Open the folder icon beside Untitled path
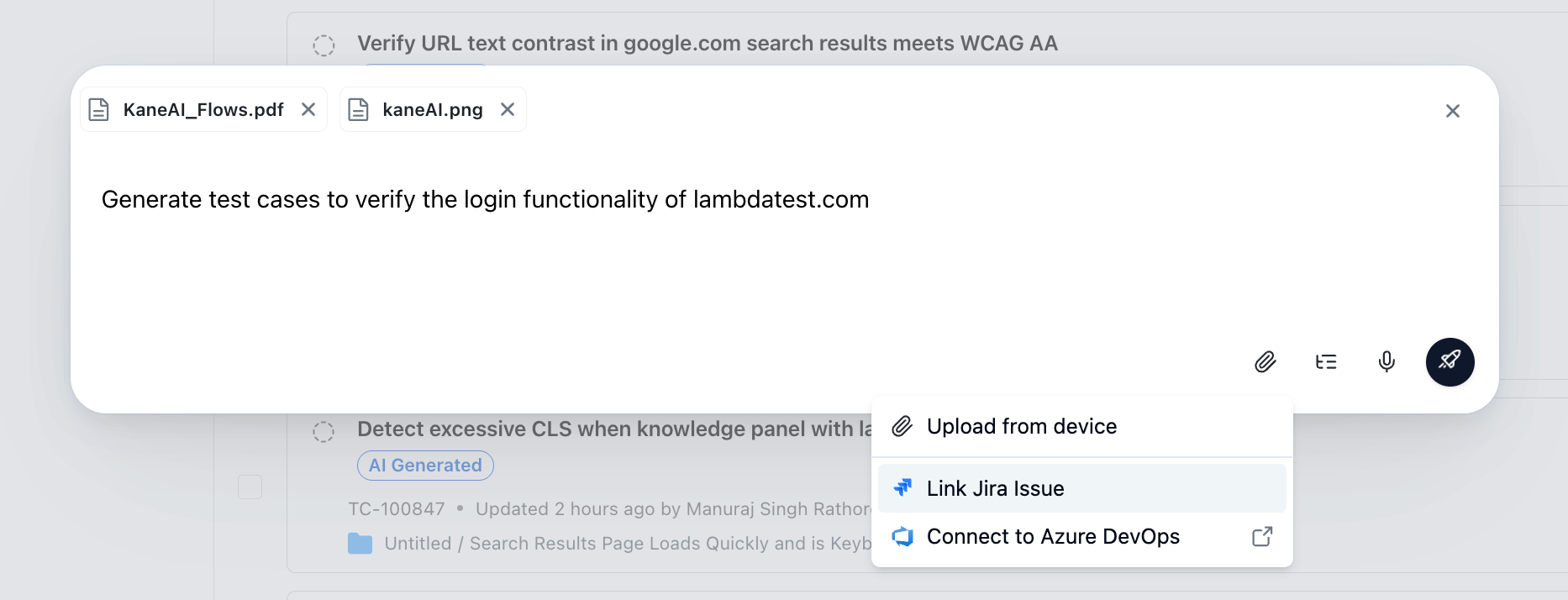Image resolution: width=1568 pixels, height=600 pixels. click(x=360, y=543)
